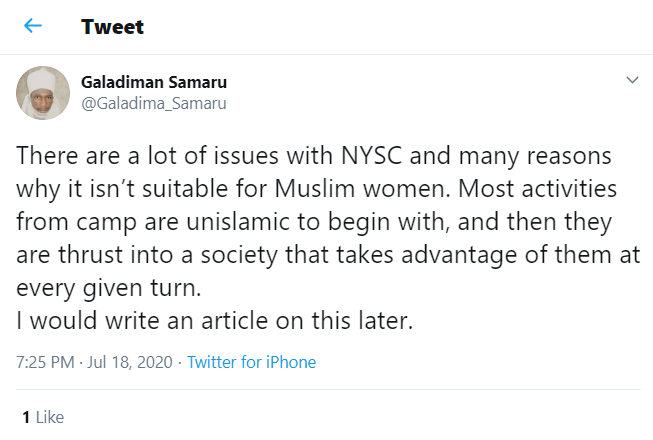Screen dimensions: 653x440
Task: Click the "Tweet" page heading
Action: [112, 27]
